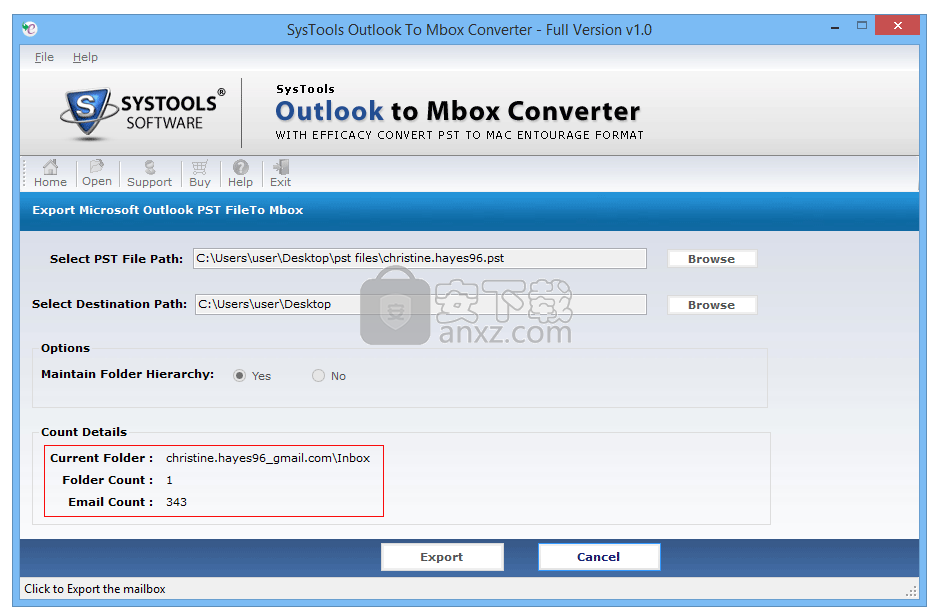Click the Help question mark icon

240,173
